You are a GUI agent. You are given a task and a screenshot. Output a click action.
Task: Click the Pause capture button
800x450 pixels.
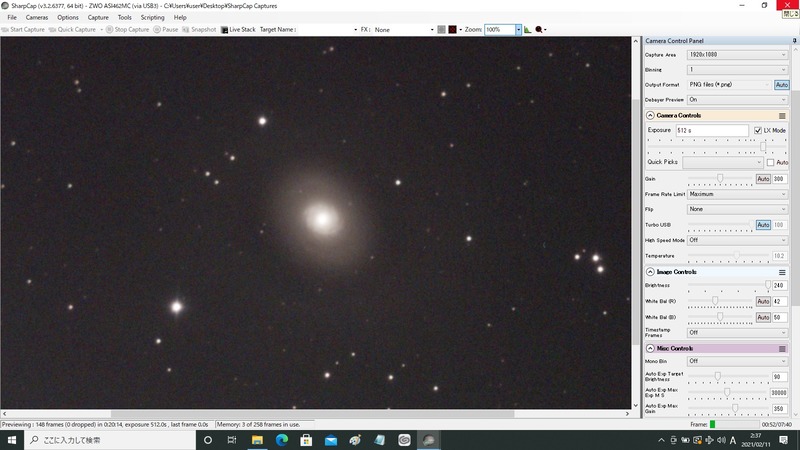pos(166,30)
